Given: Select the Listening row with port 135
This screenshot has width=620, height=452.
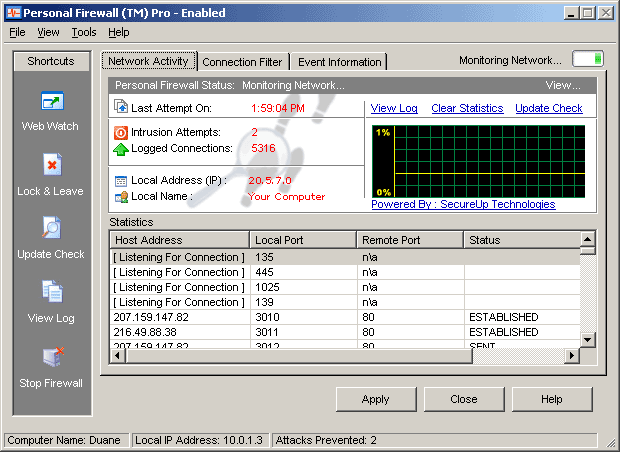Looking at the screenshot, I should click(345, 257).
